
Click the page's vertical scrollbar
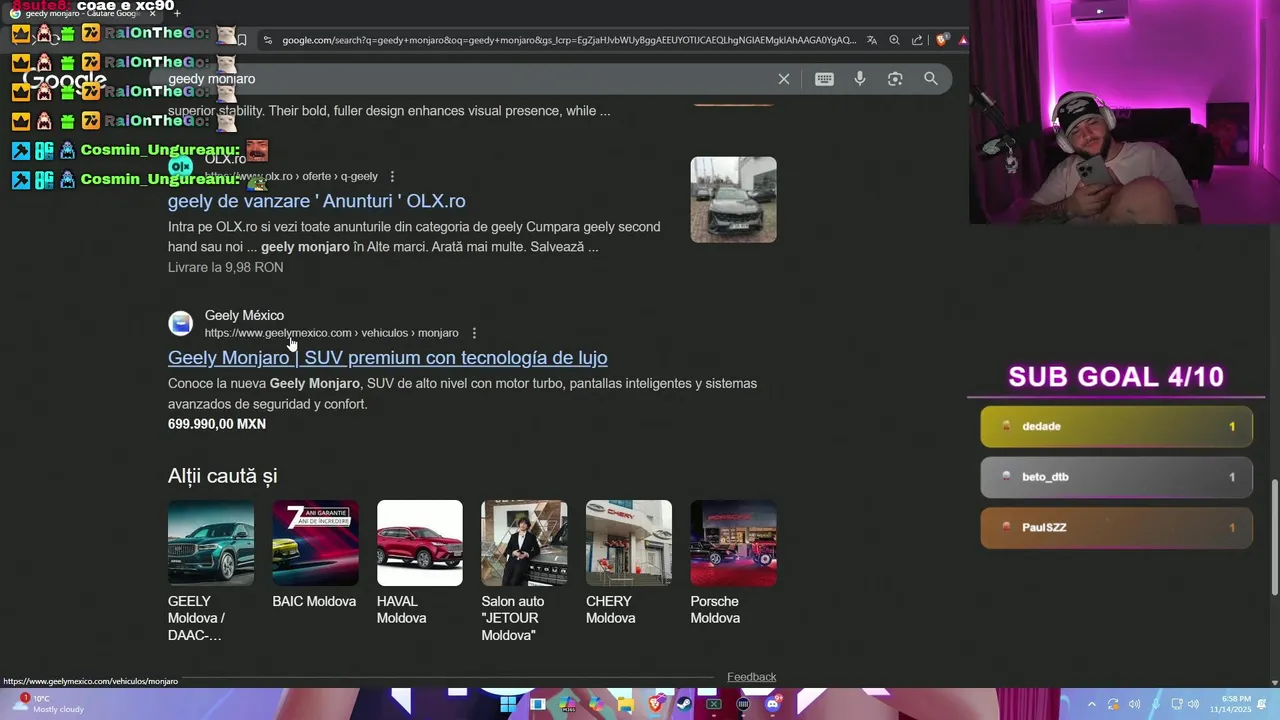click(x=1273, y=538)
